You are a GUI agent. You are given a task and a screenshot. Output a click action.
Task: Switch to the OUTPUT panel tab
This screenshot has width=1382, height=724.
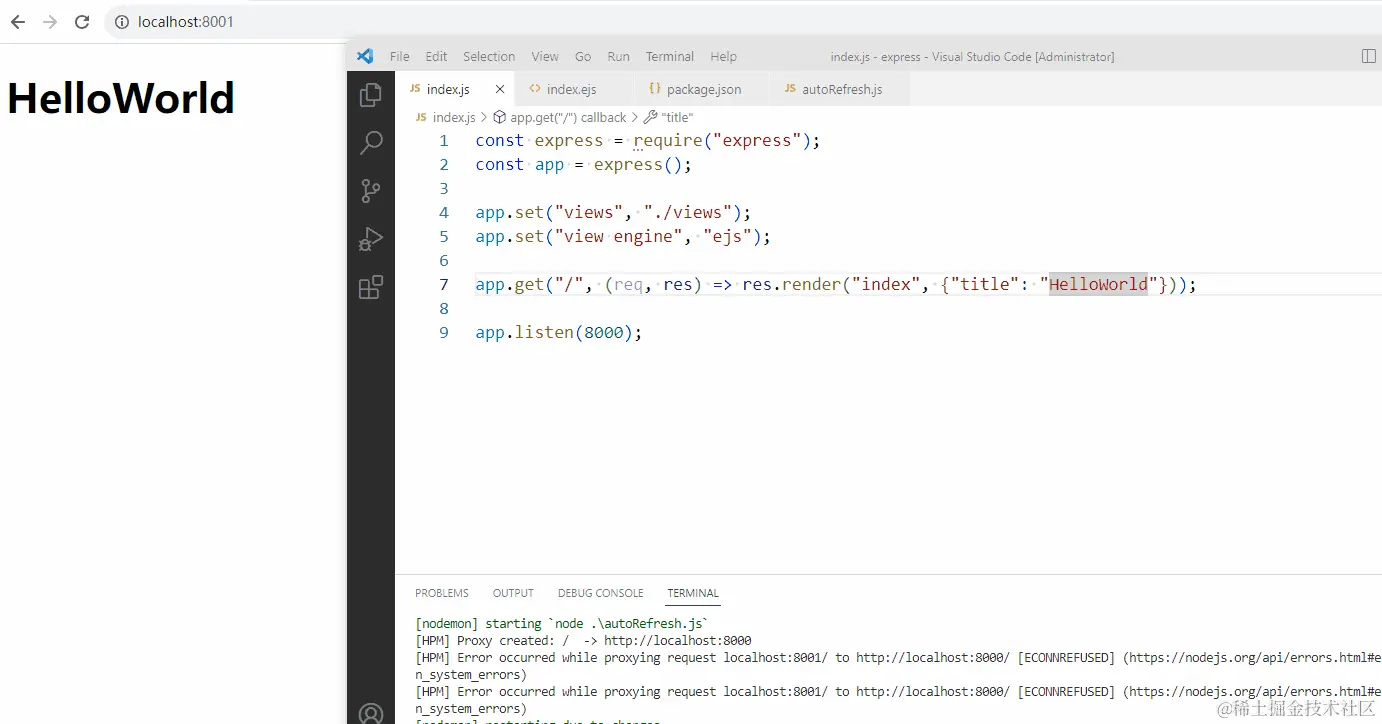pos(513,593)
